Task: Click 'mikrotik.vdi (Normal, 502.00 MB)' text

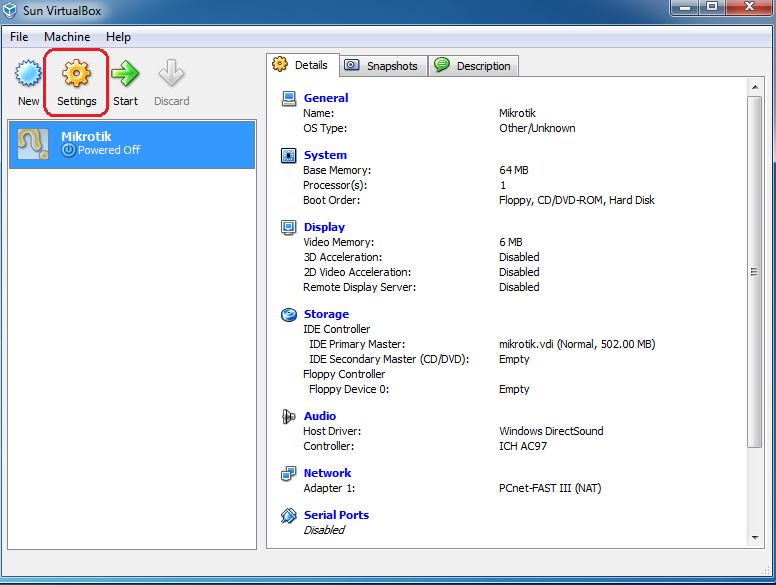Action: [577, 344]
